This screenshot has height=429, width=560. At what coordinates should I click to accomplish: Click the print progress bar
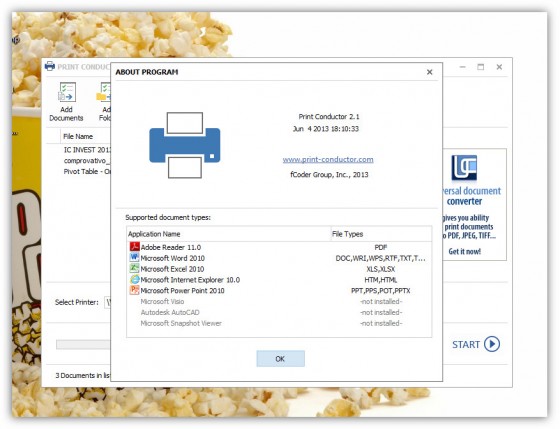click(83, 344)
